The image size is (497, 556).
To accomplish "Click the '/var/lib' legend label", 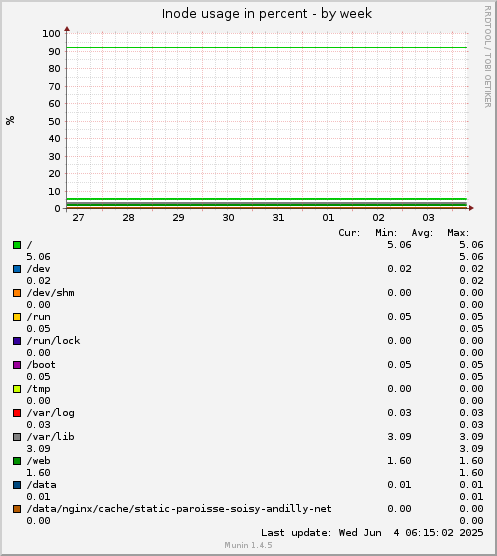I will click(51, 437).
